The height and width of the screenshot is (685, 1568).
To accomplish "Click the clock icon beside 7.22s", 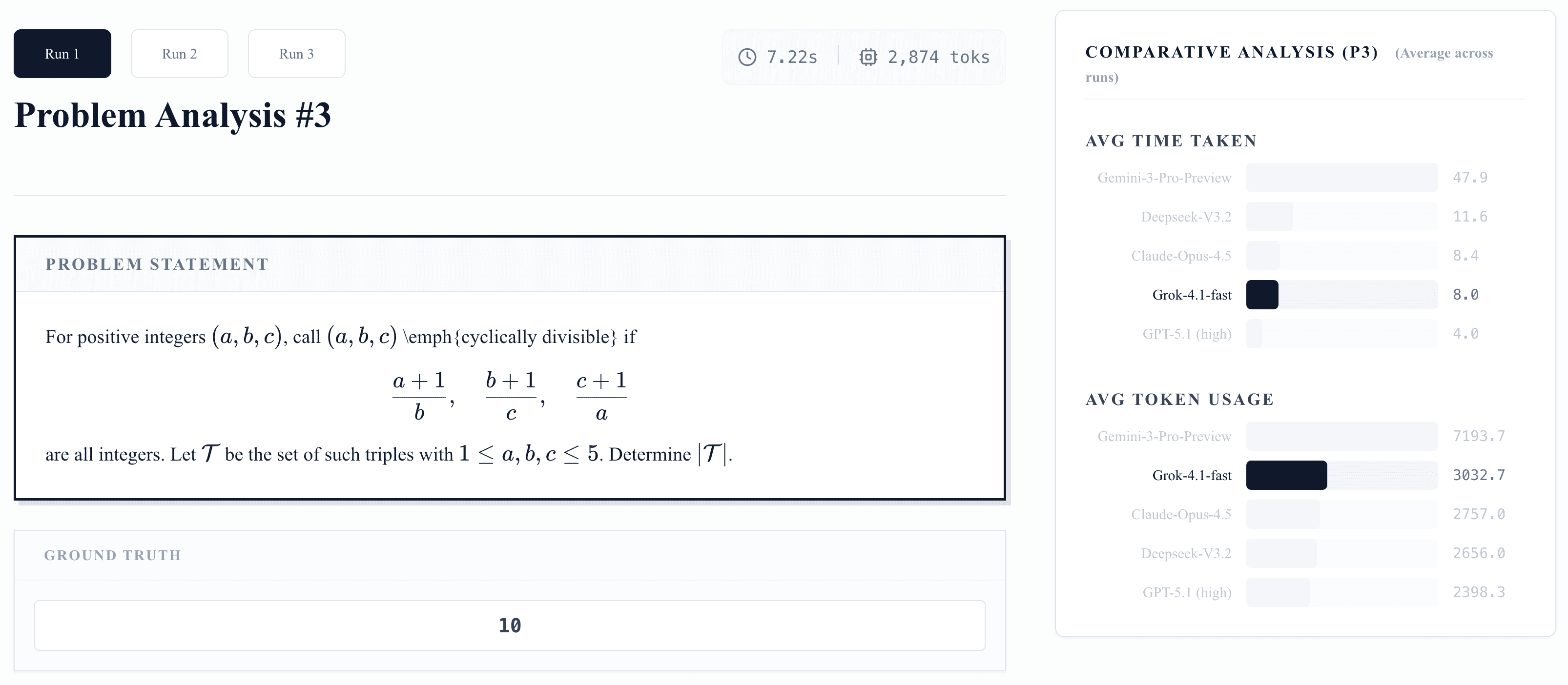I will coord(748,57).
